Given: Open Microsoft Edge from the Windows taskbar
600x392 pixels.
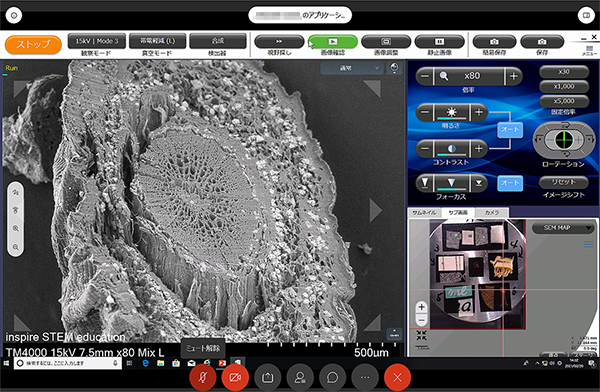Looking at the screenshot, I should click(145, 363).
